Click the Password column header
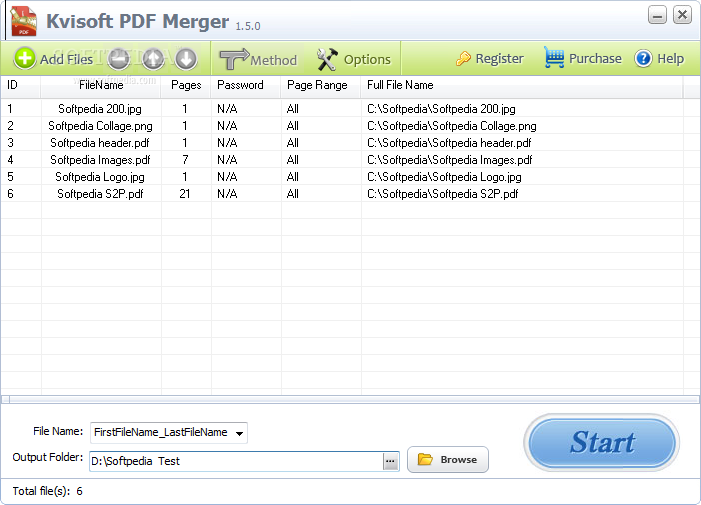 (246, 85)
